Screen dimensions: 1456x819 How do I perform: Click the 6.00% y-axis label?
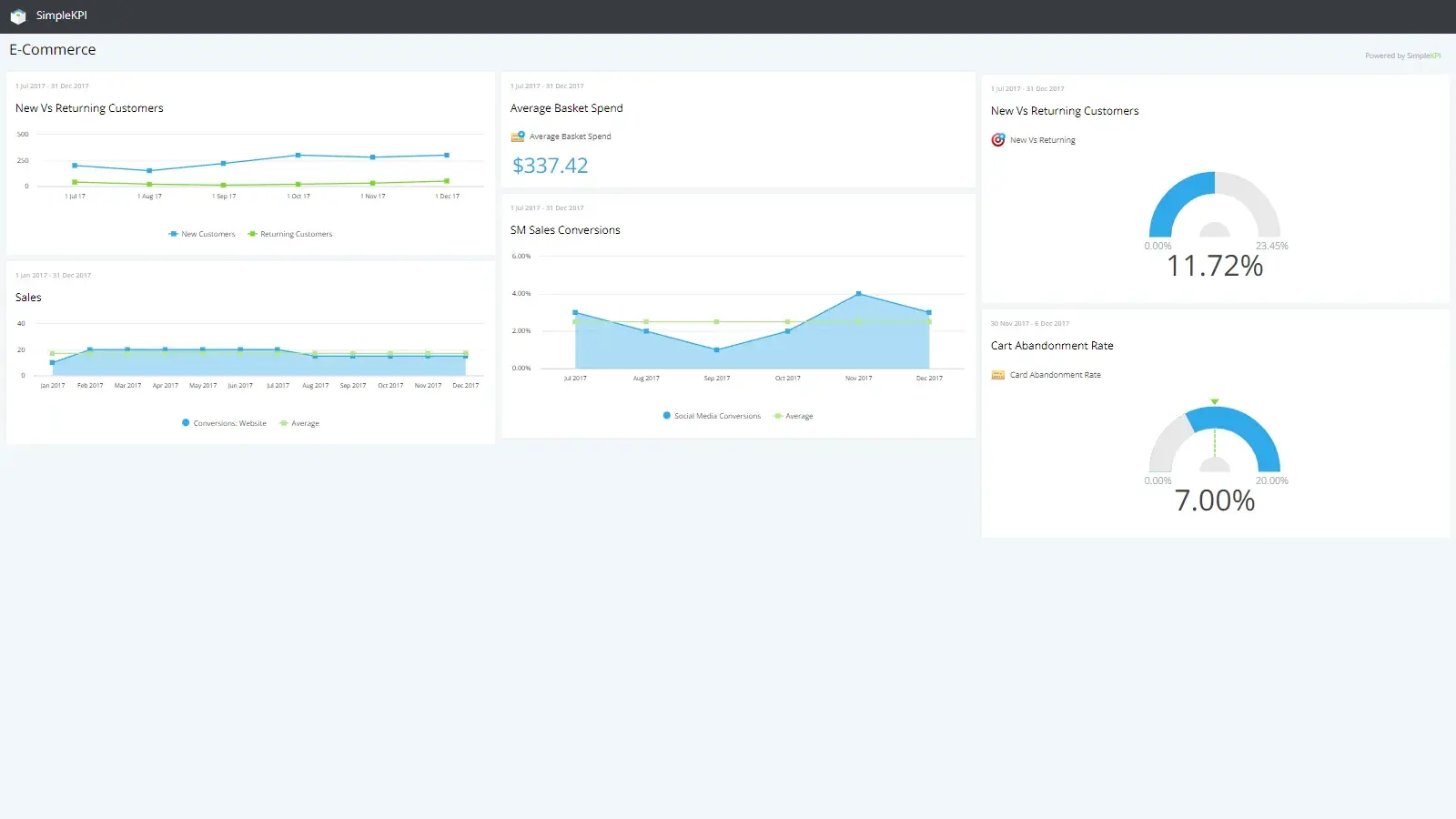point(521,257)
